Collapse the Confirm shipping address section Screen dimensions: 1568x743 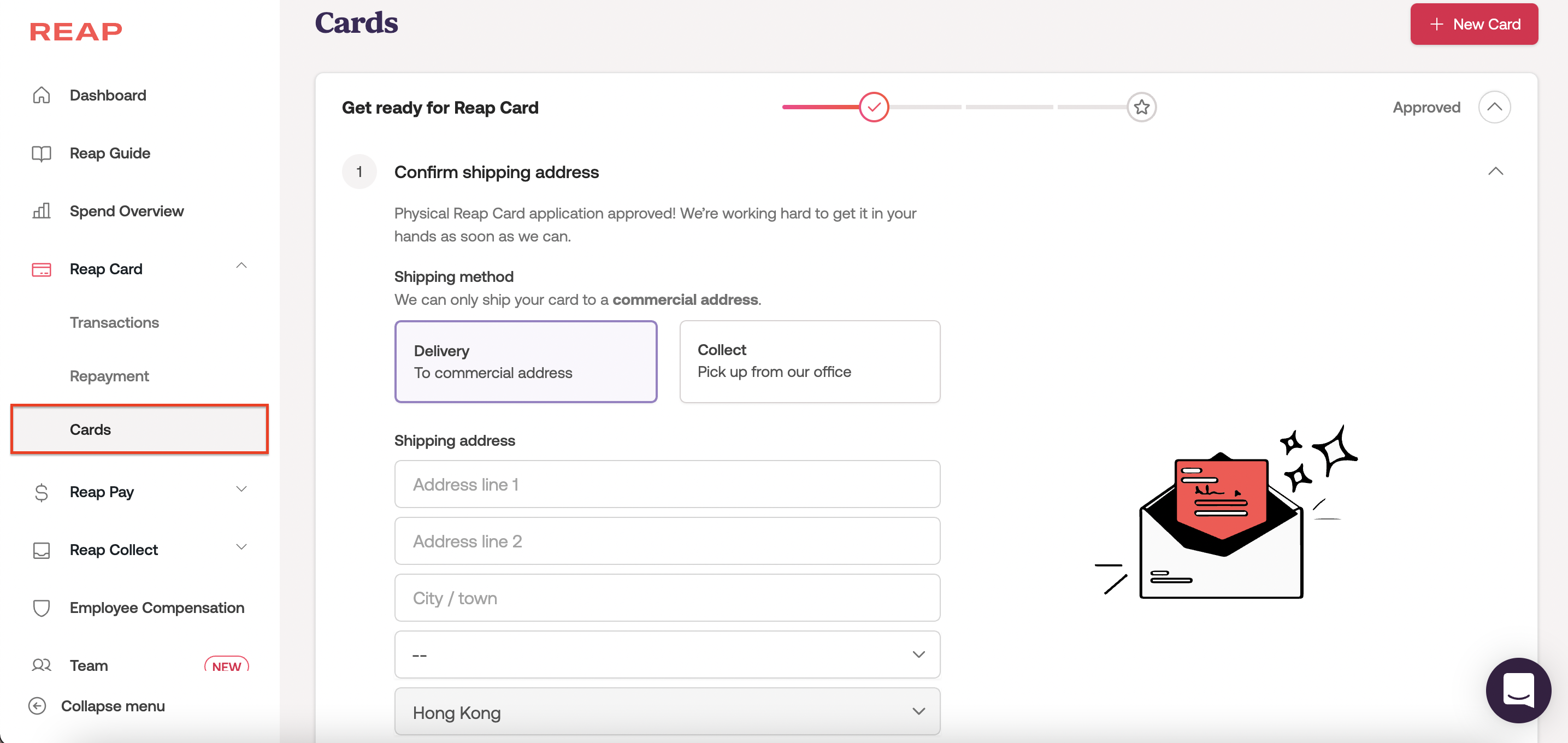(x=1495, y=172)
